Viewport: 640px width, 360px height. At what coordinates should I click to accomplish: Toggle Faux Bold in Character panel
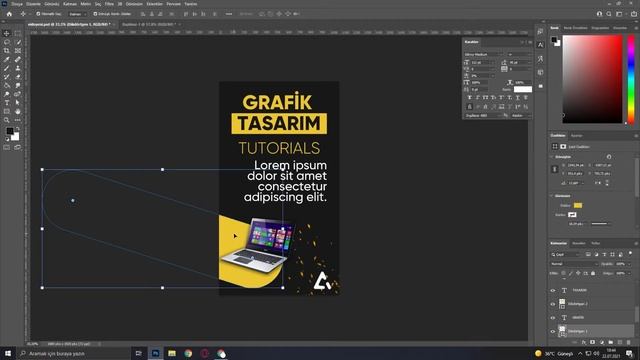pos(469,98)
